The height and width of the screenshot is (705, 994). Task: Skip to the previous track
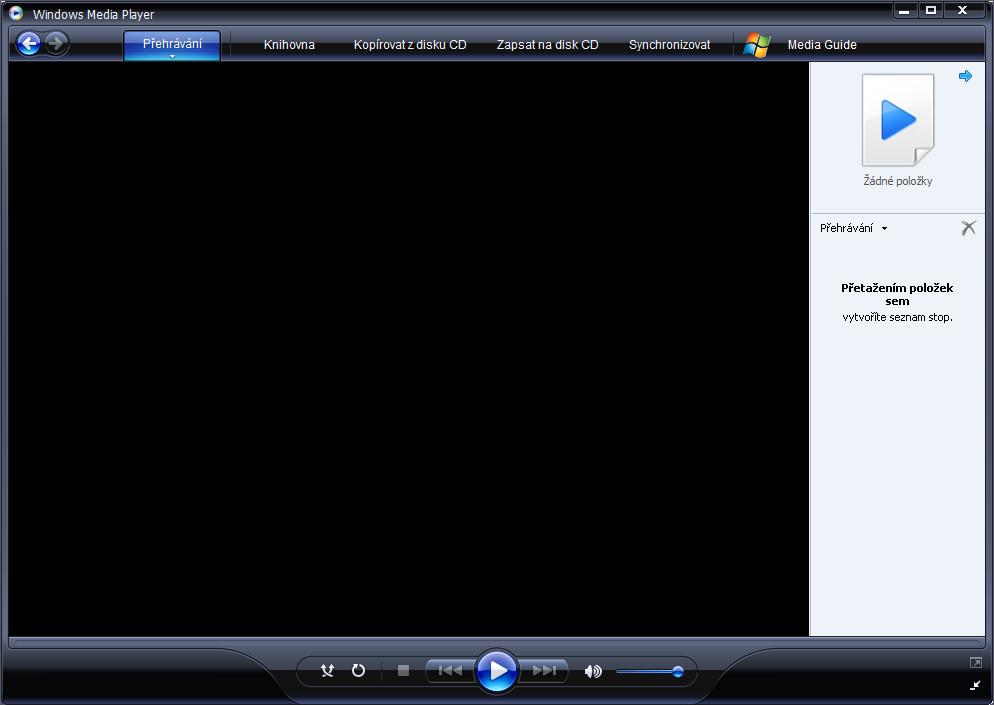click(450, 670)
